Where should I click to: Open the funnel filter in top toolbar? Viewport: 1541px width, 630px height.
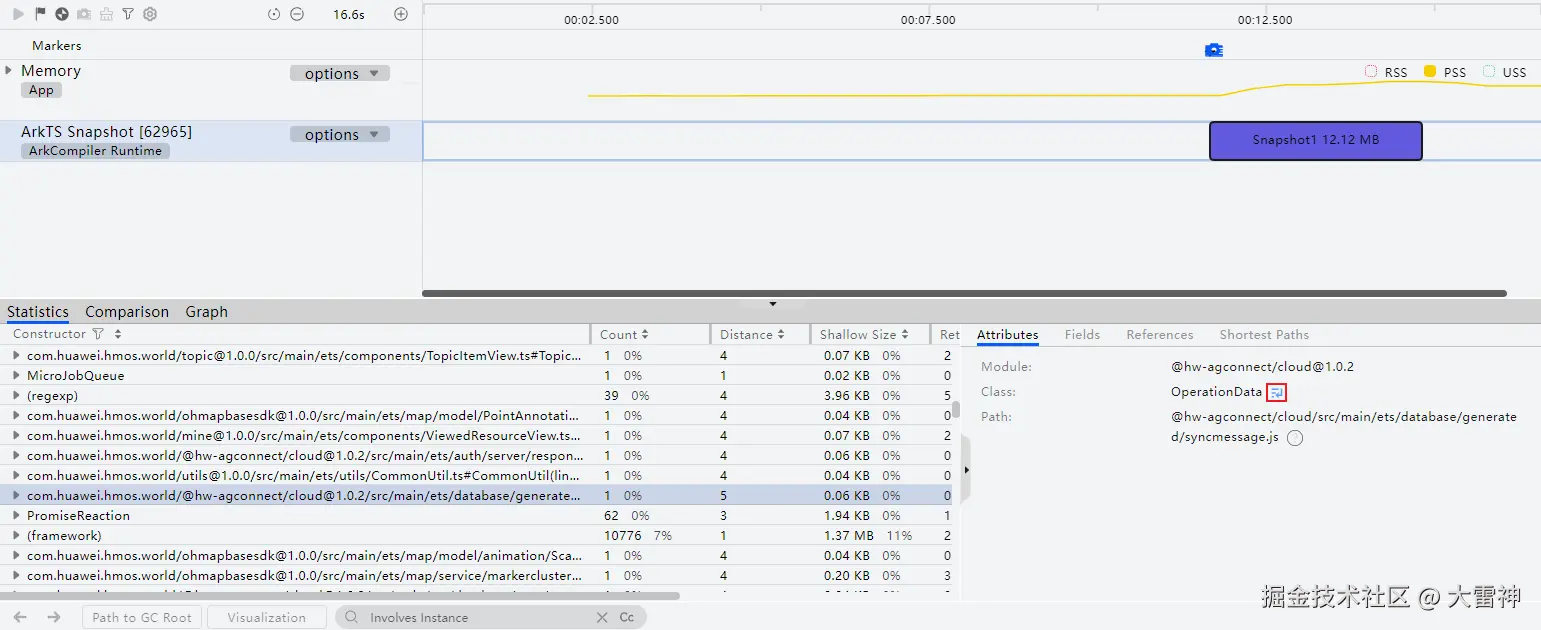(128, 14)
